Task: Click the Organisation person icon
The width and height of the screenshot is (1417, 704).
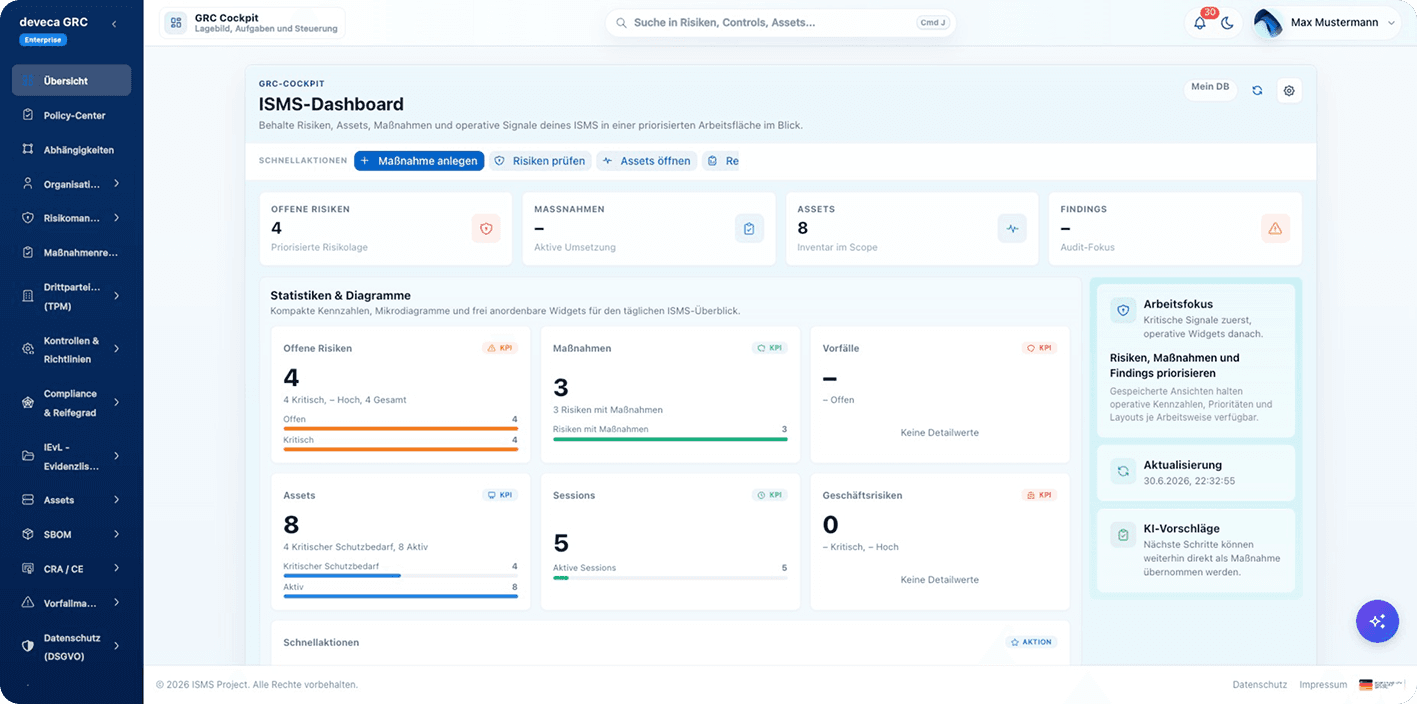Action: (x=28, y=184)
